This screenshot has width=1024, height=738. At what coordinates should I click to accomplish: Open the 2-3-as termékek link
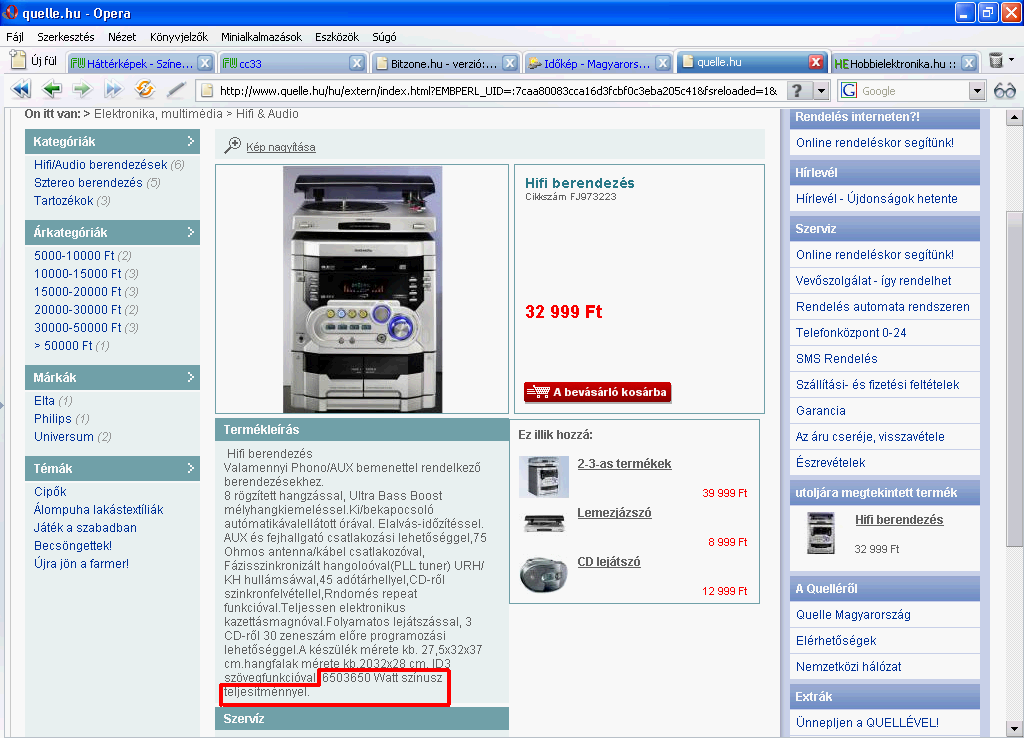pos(624,464)
